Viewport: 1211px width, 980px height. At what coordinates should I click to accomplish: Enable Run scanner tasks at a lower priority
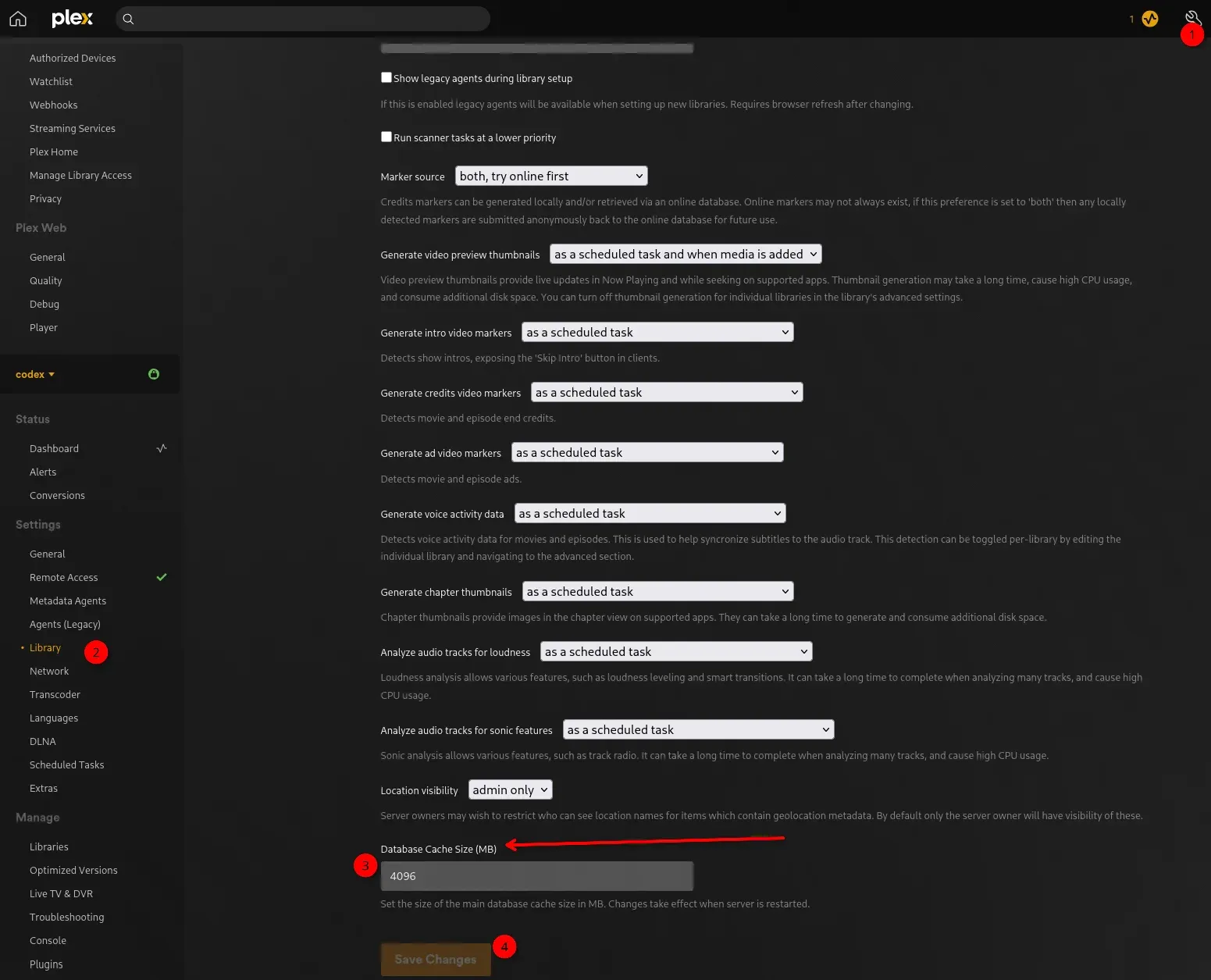pyautogui.click(x=386, y=137)
